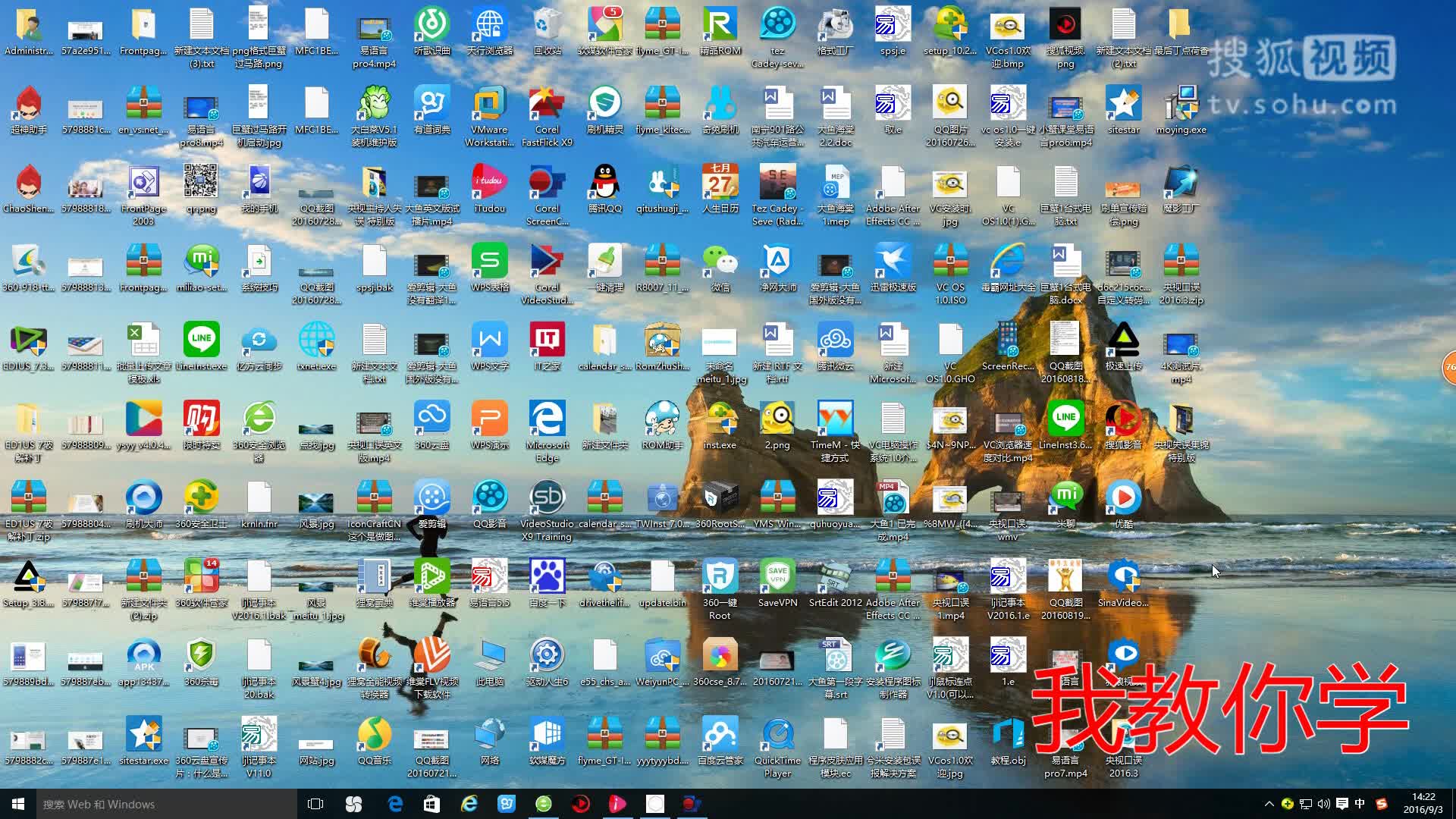
Task: Launch the 百度一下 paw icon
Action: tap(547, 583)
